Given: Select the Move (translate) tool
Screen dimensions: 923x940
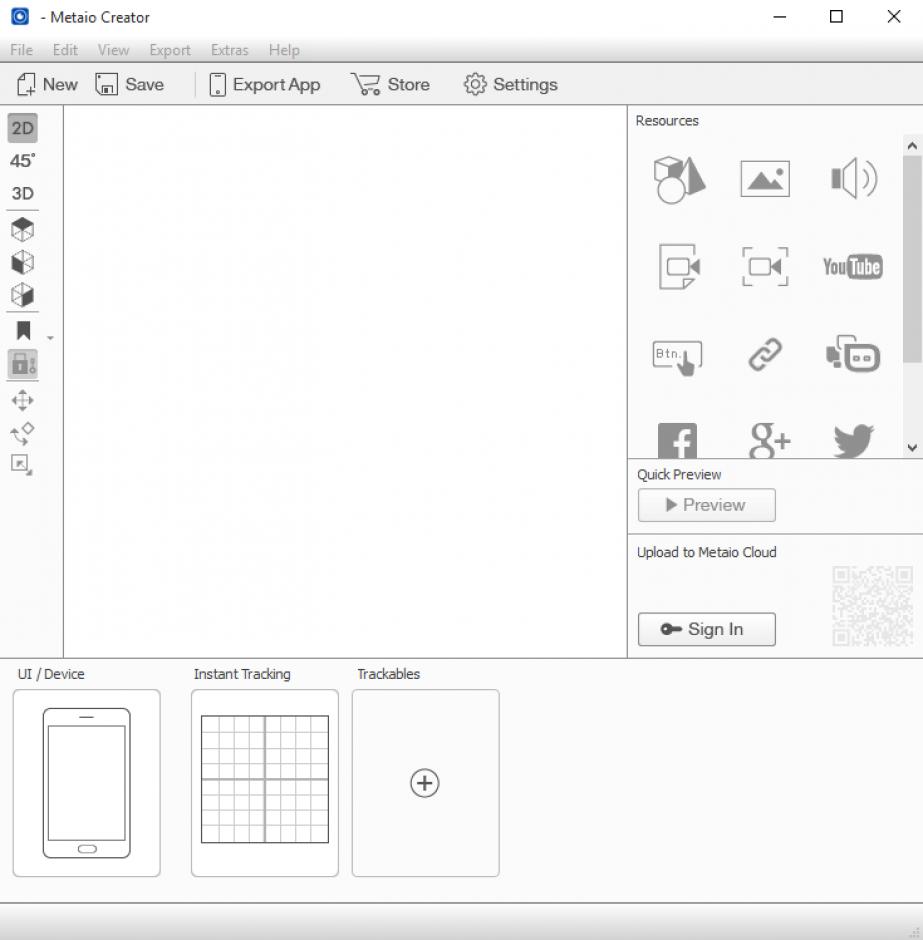Looking at the screenshot, I should [x=23, y=400].
